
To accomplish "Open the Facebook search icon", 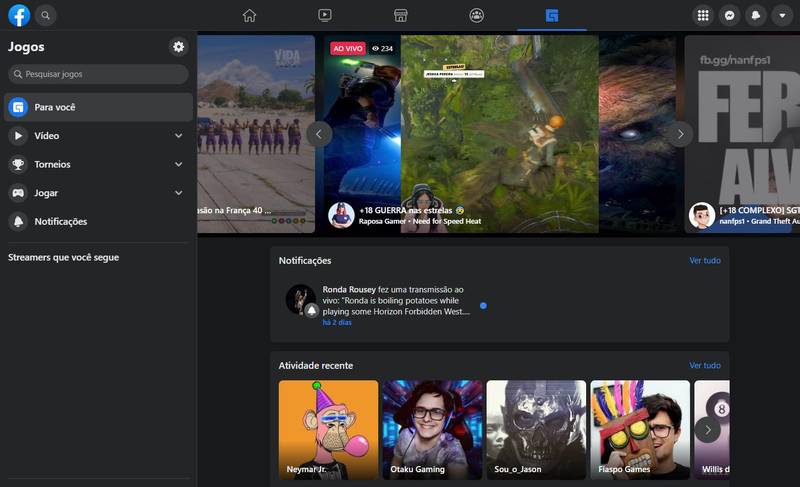I will [x=45, y=15].
